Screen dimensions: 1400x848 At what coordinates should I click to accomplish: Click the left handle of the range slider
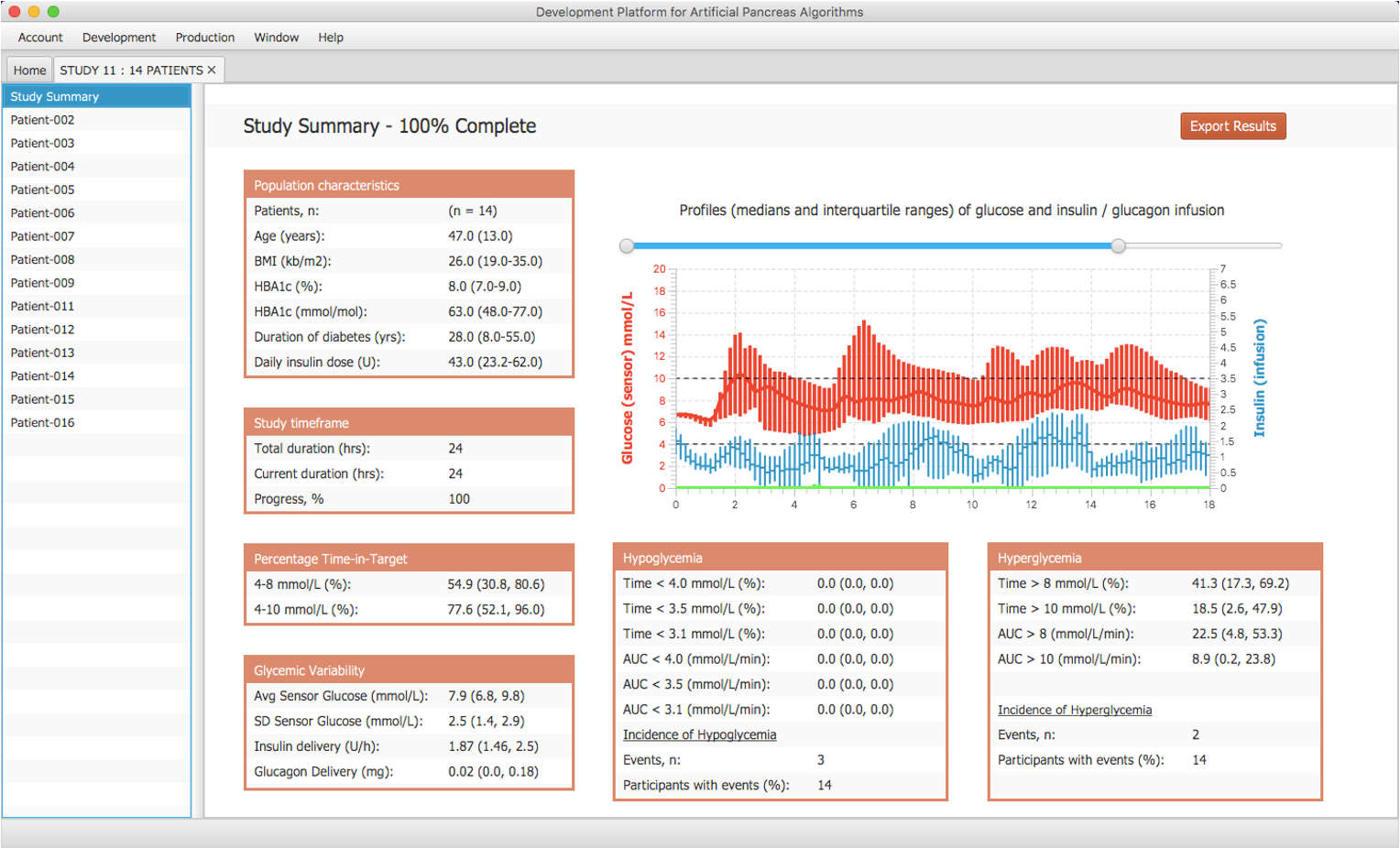pos(627,245)
